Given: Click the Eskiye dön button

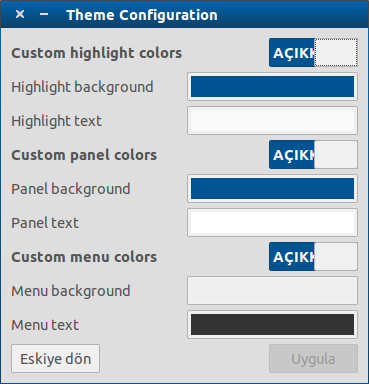Looking at the screenshot, I should click(55, 359).
